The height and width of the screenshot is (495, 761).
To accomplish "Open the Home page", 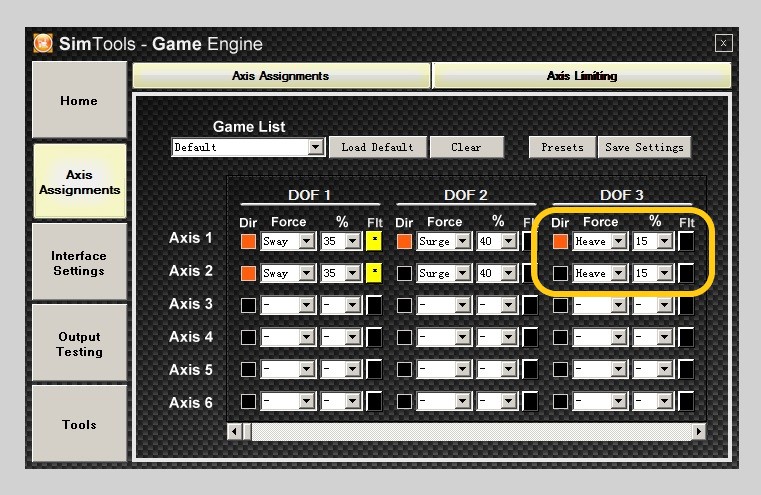I will tap(79, 100).
